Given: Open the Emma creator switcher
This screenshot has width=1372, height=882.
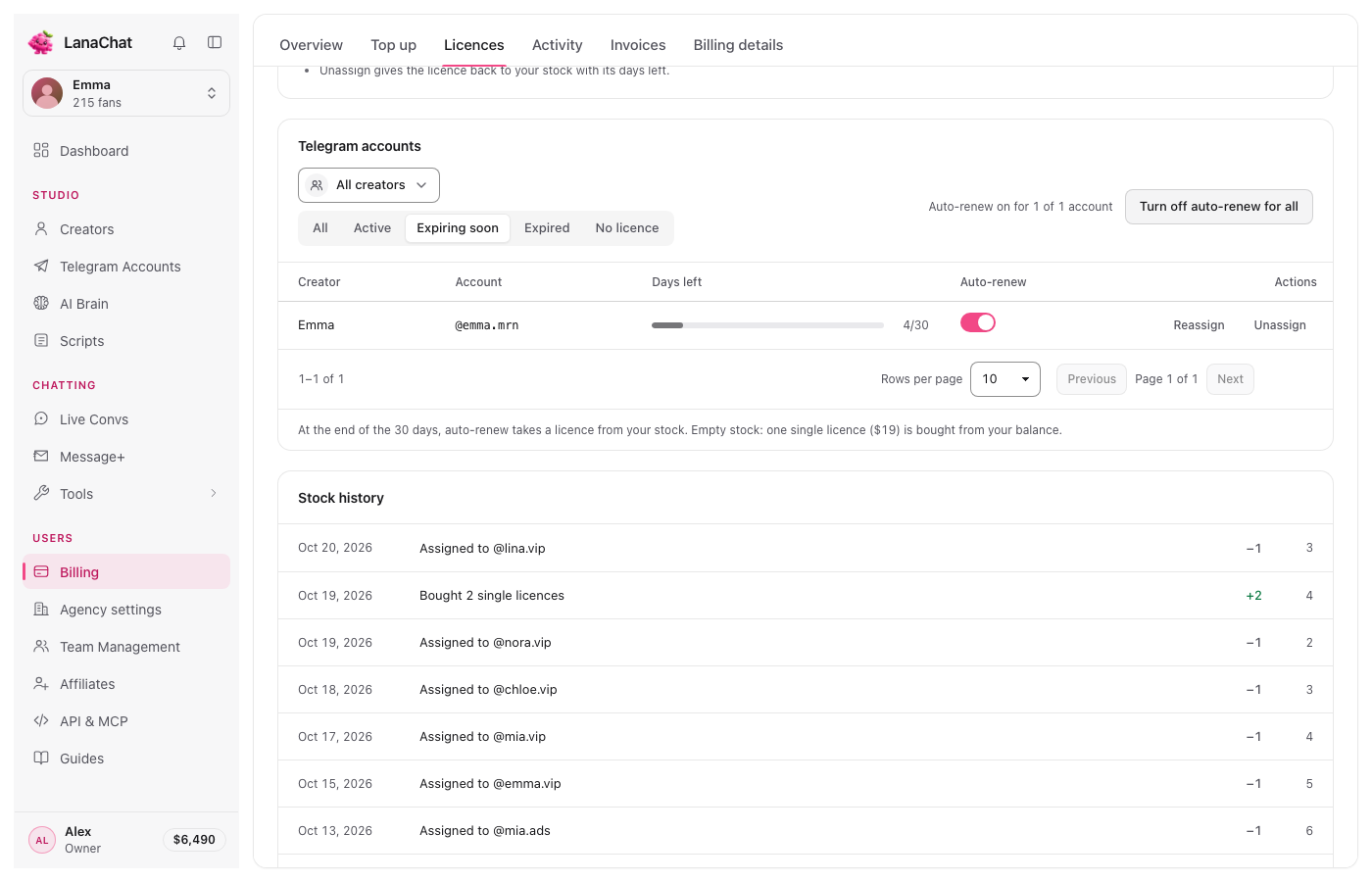Looking at the screenshot, I should click(x=126, y=93).
